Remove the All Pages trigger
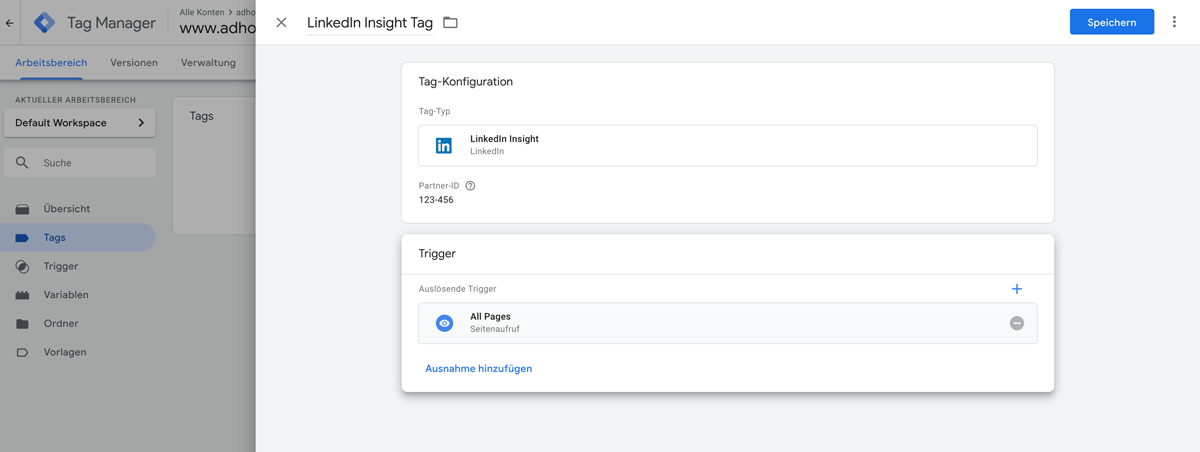Image resolution: width=1200 pixels, height=452 pixels. pyautogui.click(x=1017, y=323)
